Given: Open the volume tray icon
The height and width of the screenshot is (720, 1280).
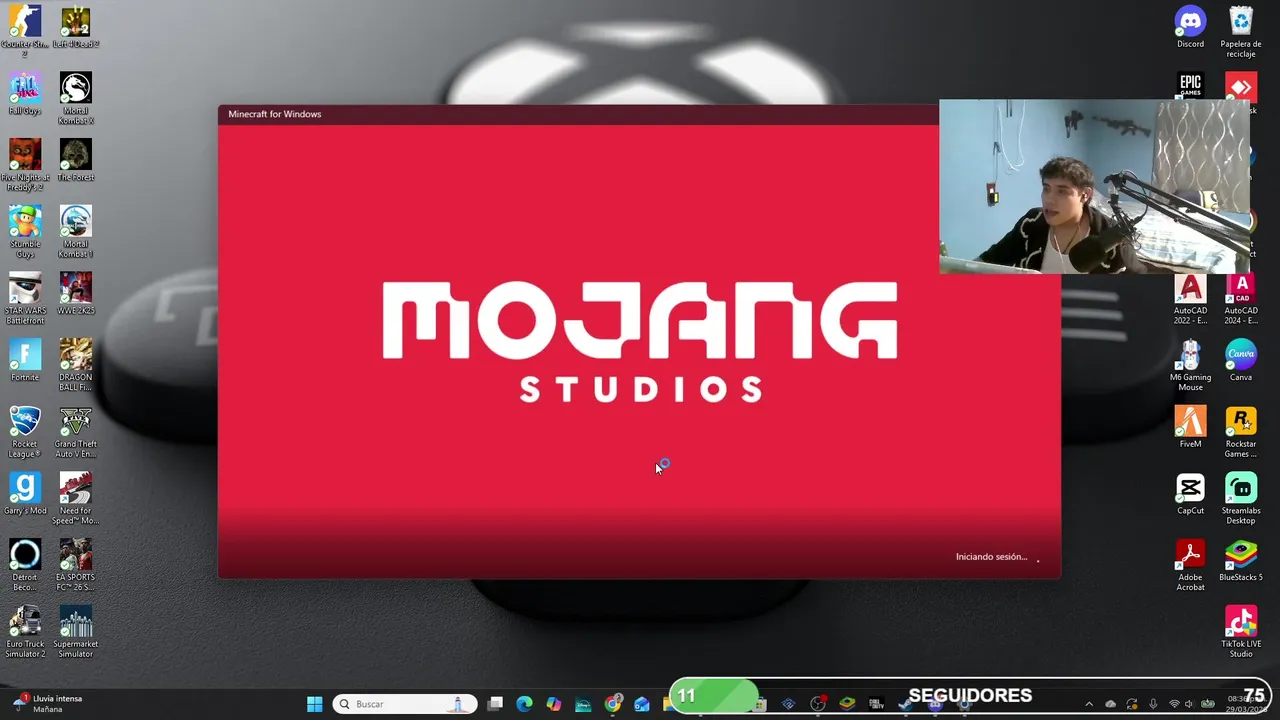Looking at the screenshot, I should [x=1191, y=704].
